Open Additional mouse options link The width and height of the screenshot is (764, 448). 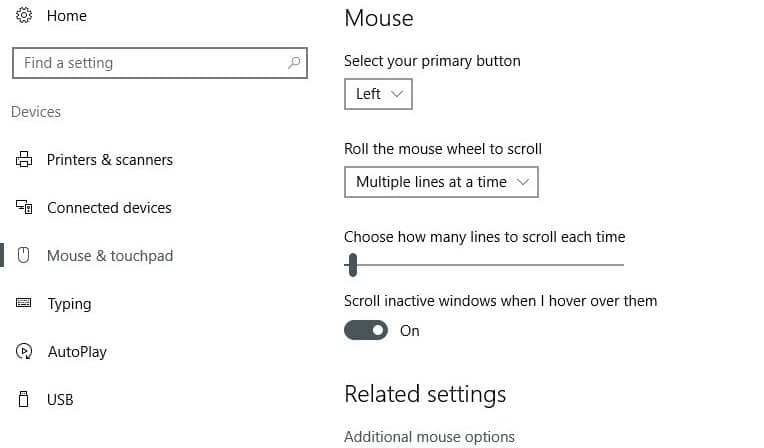429,437
